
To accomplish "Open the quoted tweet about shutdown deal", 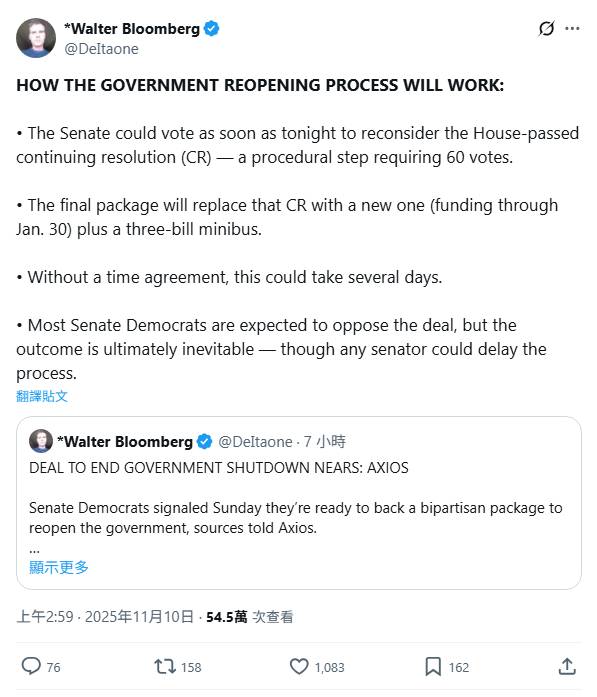I will pyautogui.click(x=299, y=503).
